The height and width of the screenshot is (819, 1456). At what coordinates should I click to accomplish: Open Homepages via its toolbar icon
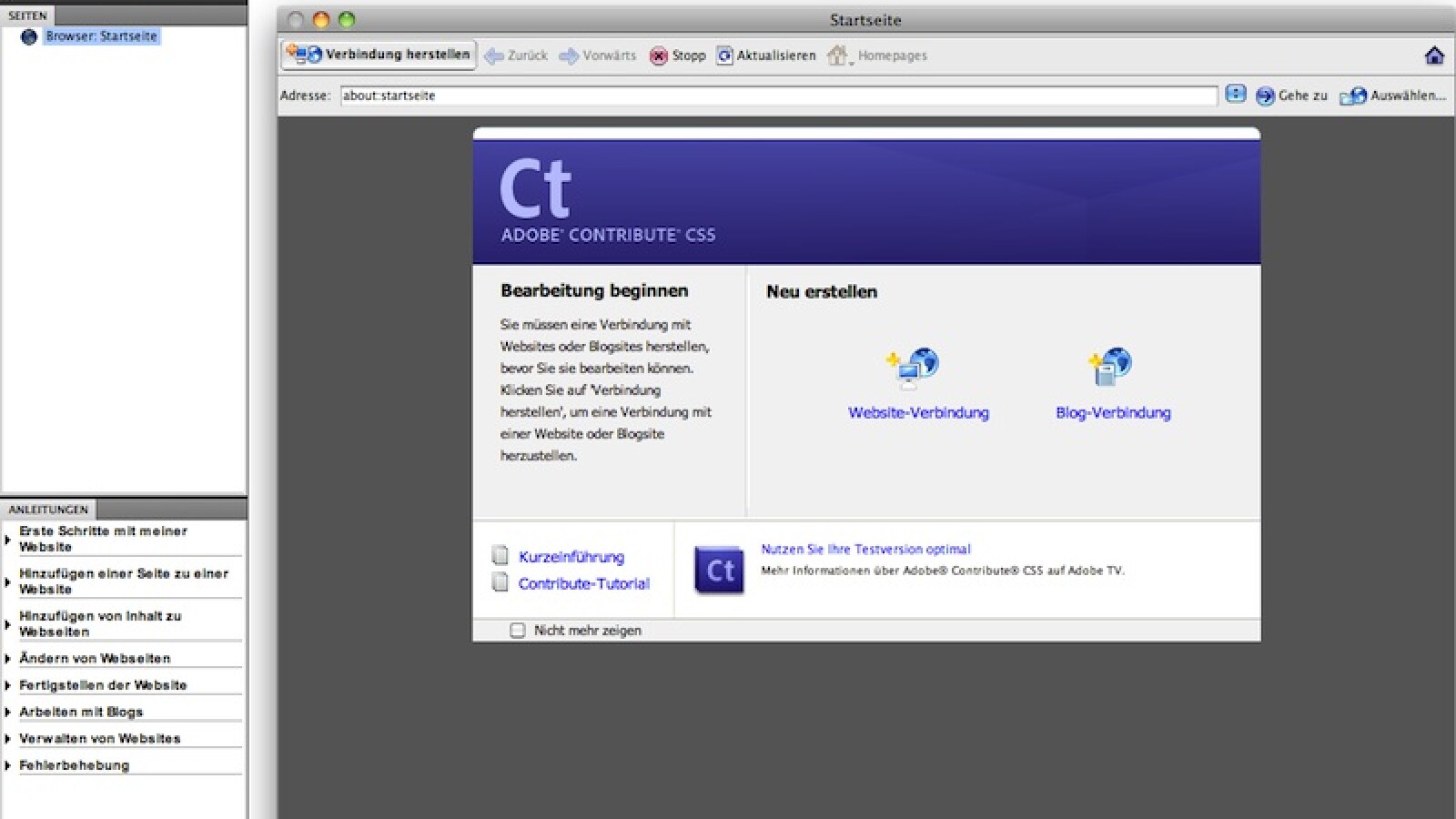pyautogui.click(x=837, y=55)
